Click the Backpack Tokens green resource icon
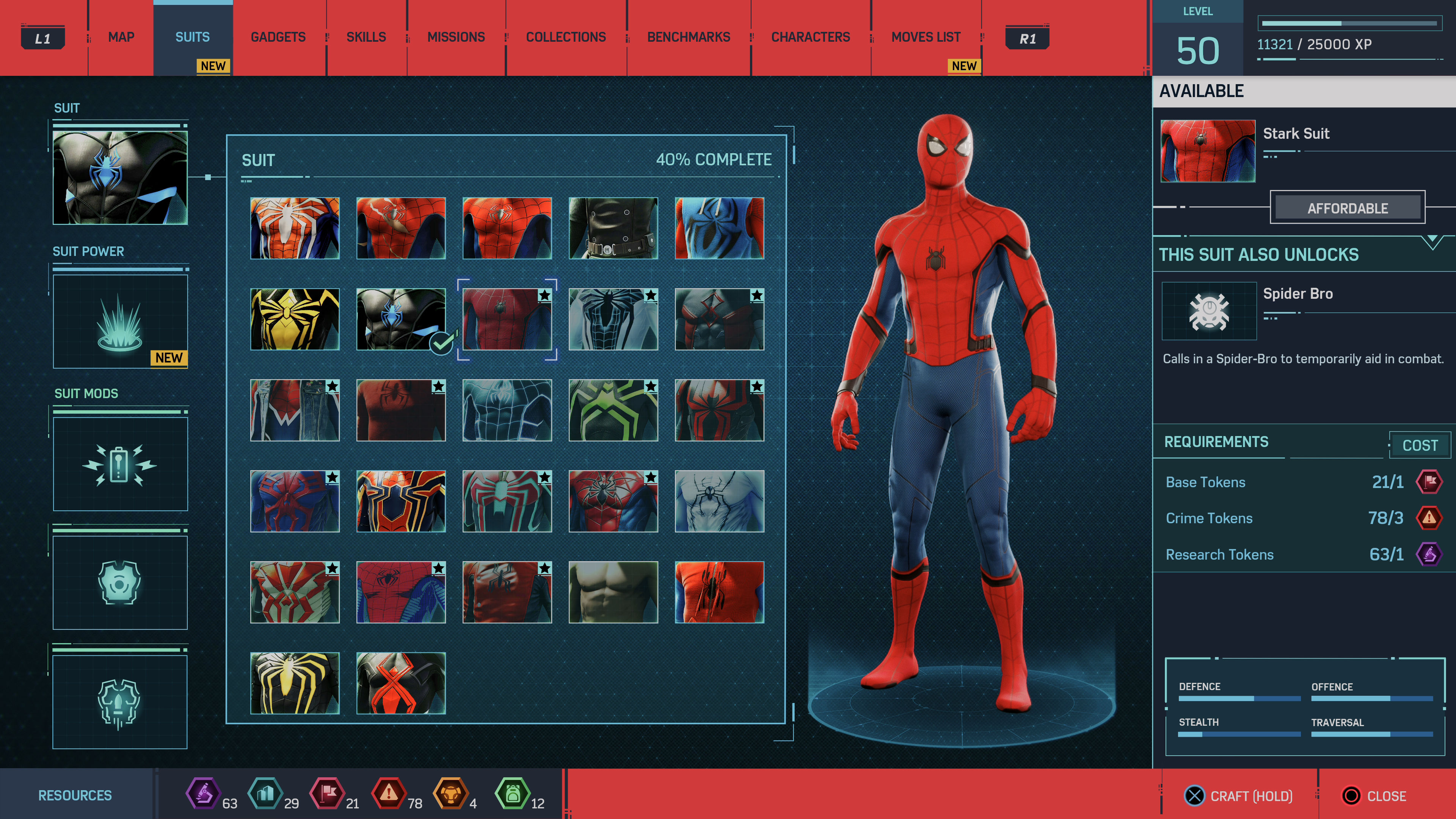Viewport: 1456px width, 819px height. (512, 793)
